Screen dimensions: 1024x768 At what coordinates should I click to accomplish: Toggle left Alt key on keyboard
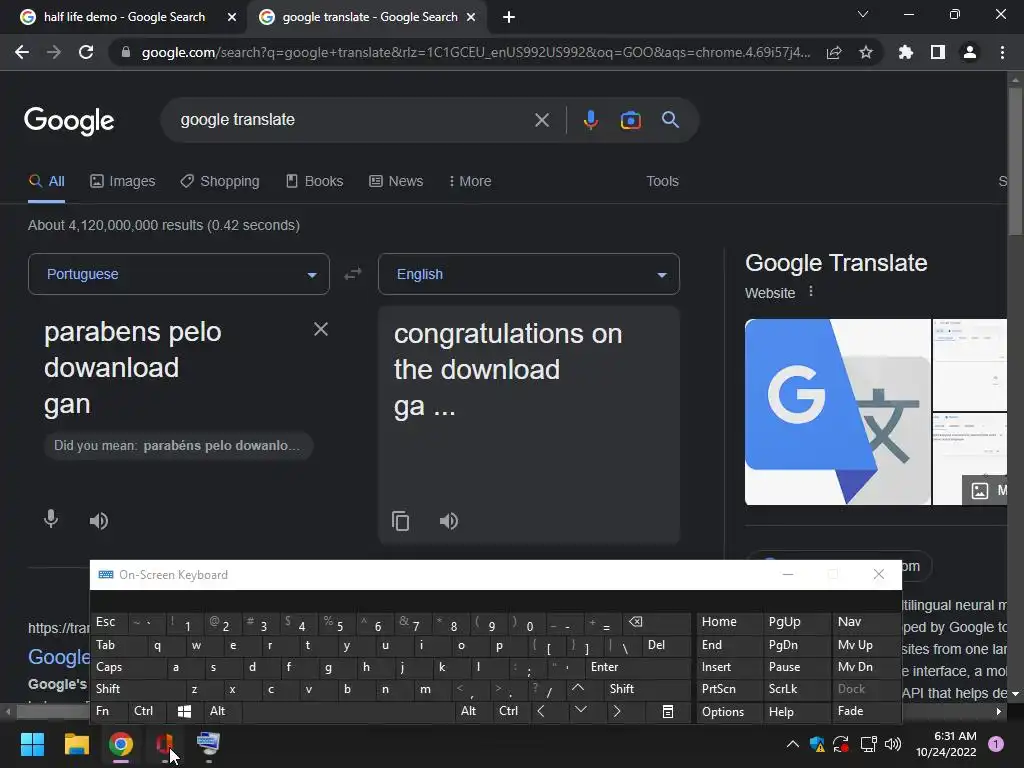click(x=223, y=711)
